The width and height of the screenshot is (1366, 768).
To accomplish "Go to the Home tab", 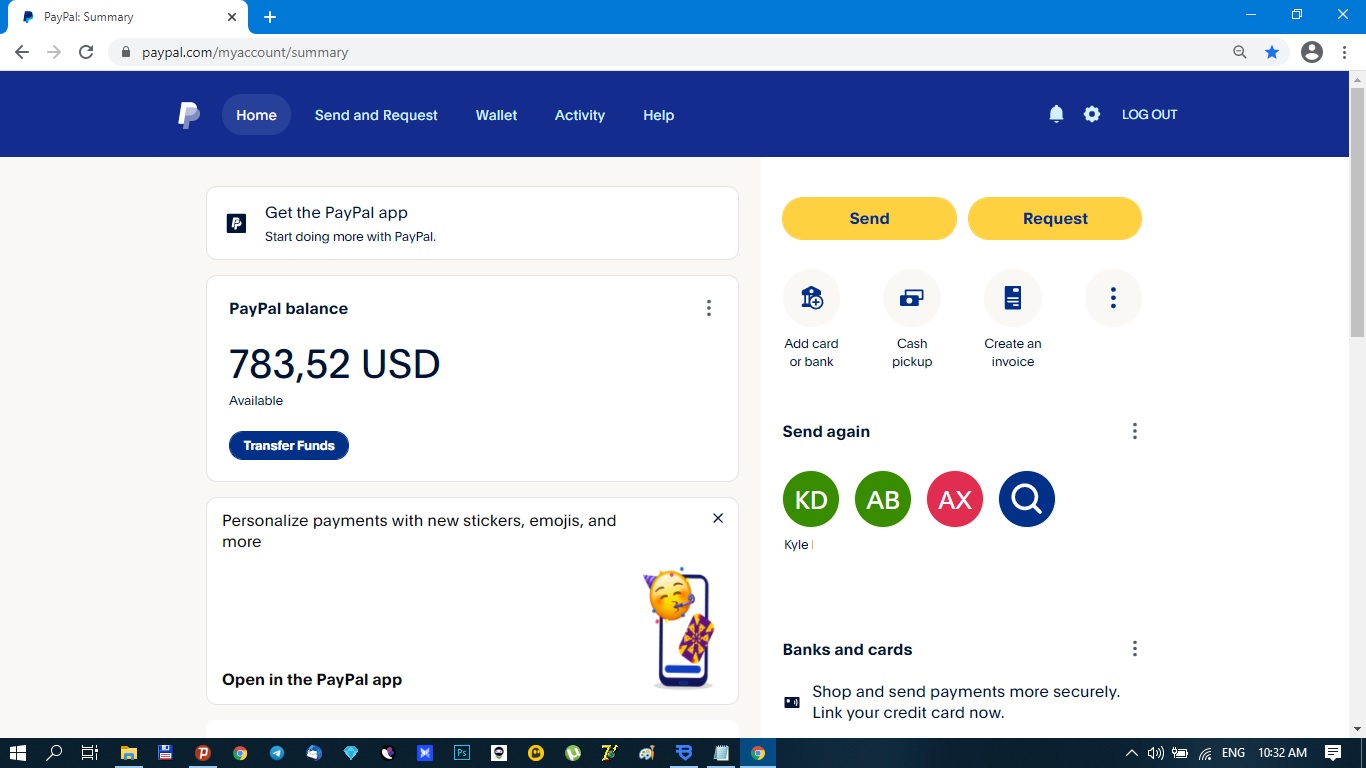I will tap(256, 115).
